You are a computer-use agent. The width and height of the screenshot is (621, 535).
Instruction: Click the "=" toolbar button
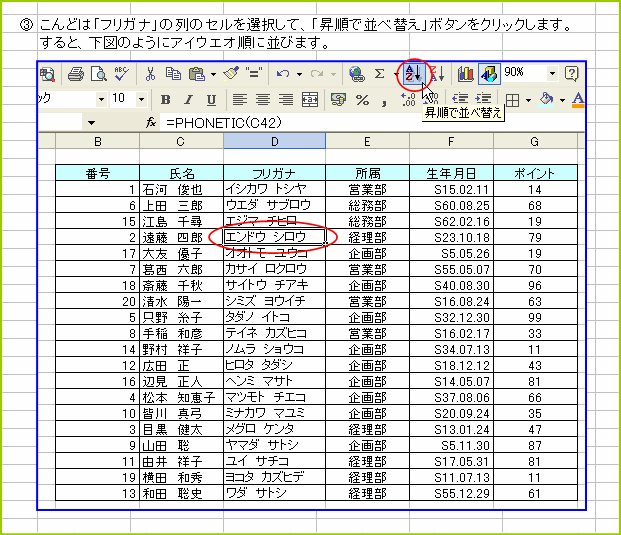254,74
